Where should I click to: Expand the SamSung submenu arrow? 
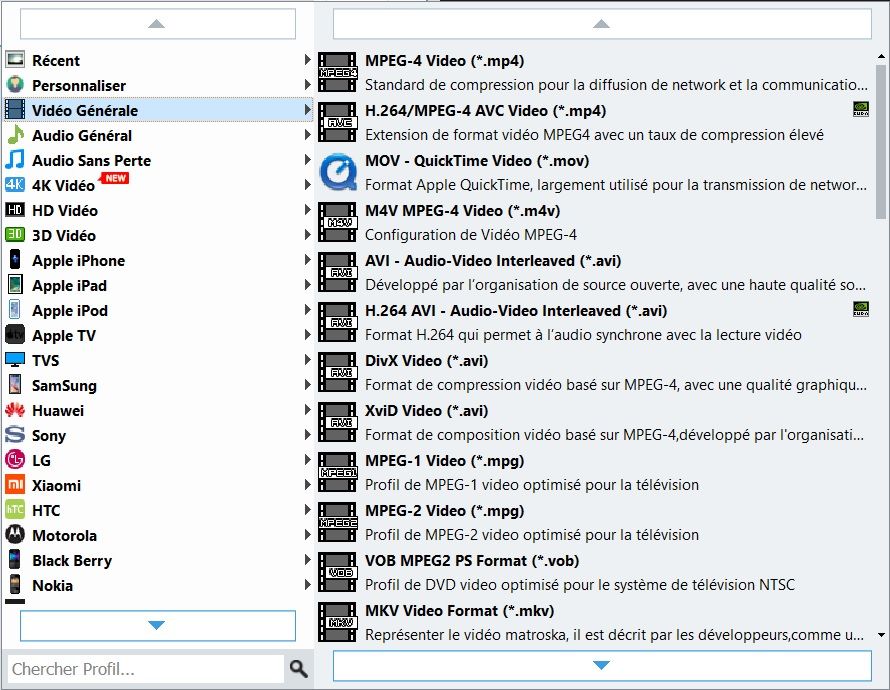[307, 384]
